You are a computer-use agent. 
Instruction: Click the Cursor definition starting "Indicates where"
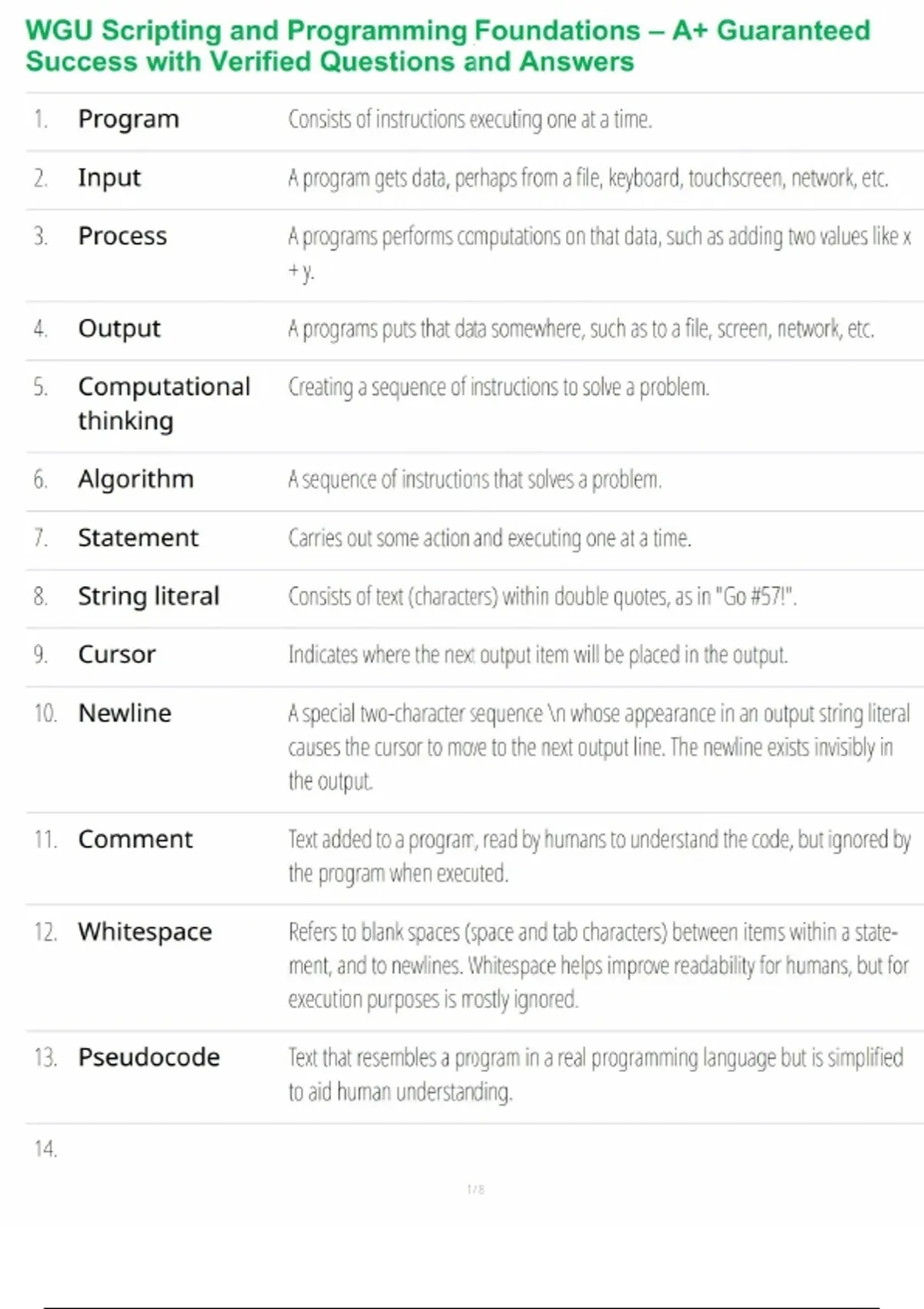(x=537, y=655)
